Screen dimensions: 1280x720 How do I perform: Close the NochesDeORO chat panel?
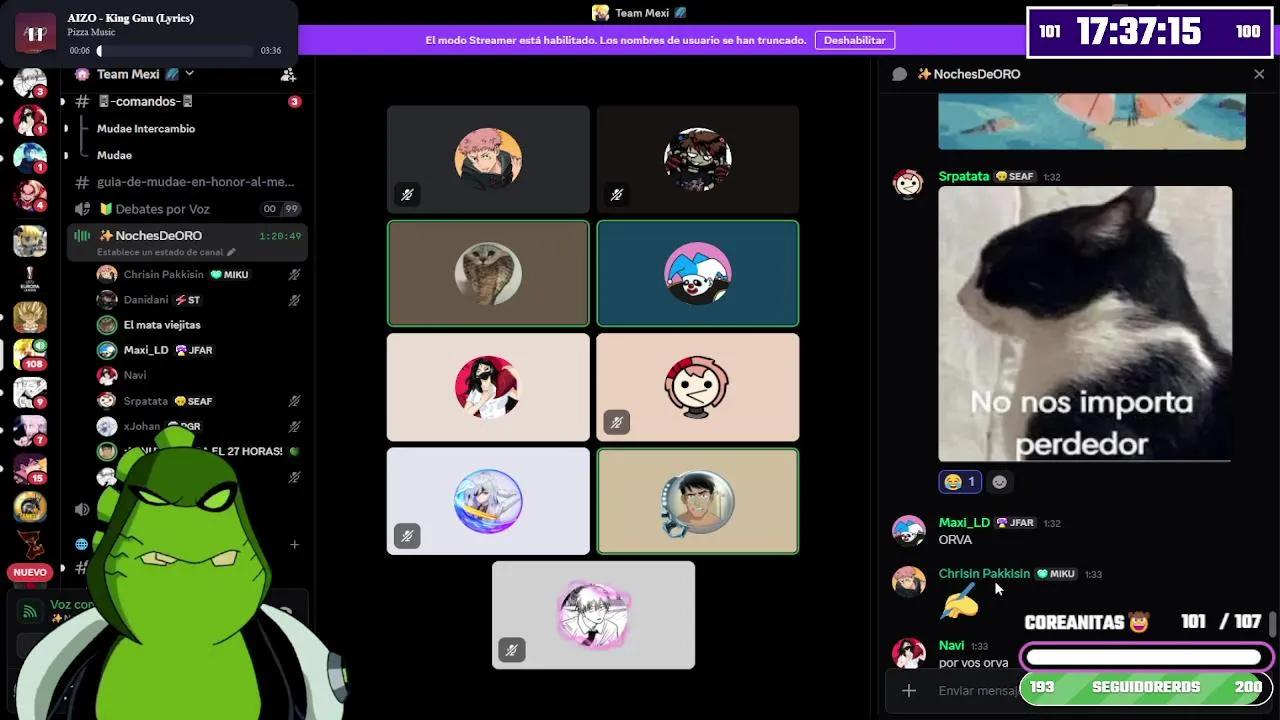tap(1259, 74)
